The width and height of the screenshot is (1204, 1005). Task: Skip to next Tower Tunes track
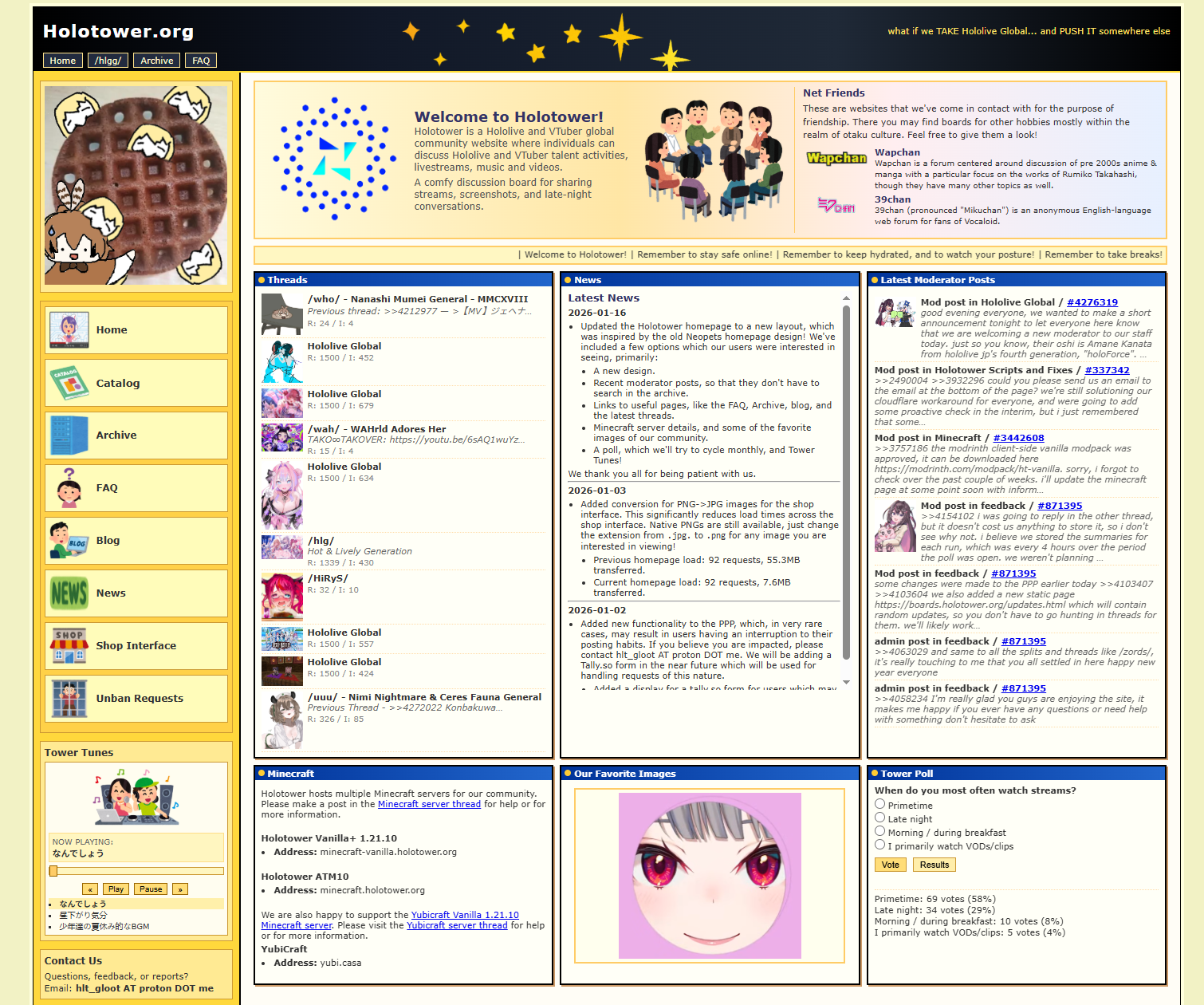pyautogui.click(x=180, y=889)
